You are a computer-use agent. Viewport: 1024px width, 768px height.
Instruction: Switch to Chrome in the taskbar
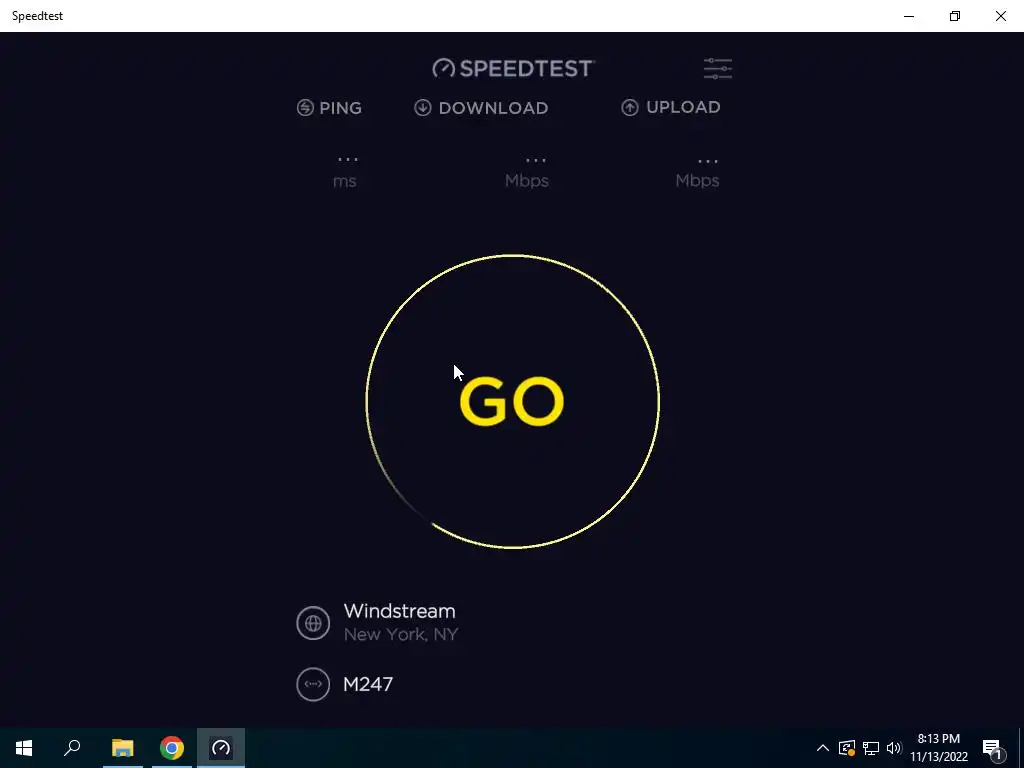coord(172,748)
